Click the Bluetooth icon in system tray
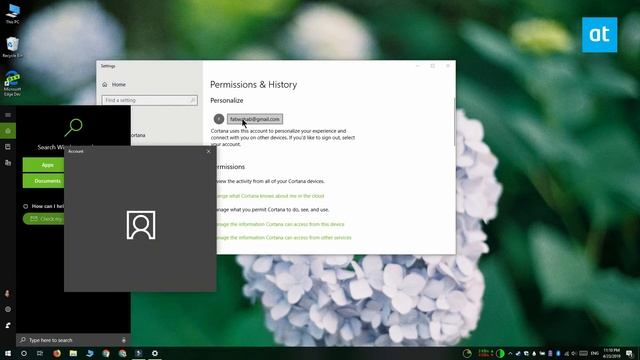 point(558,353)
